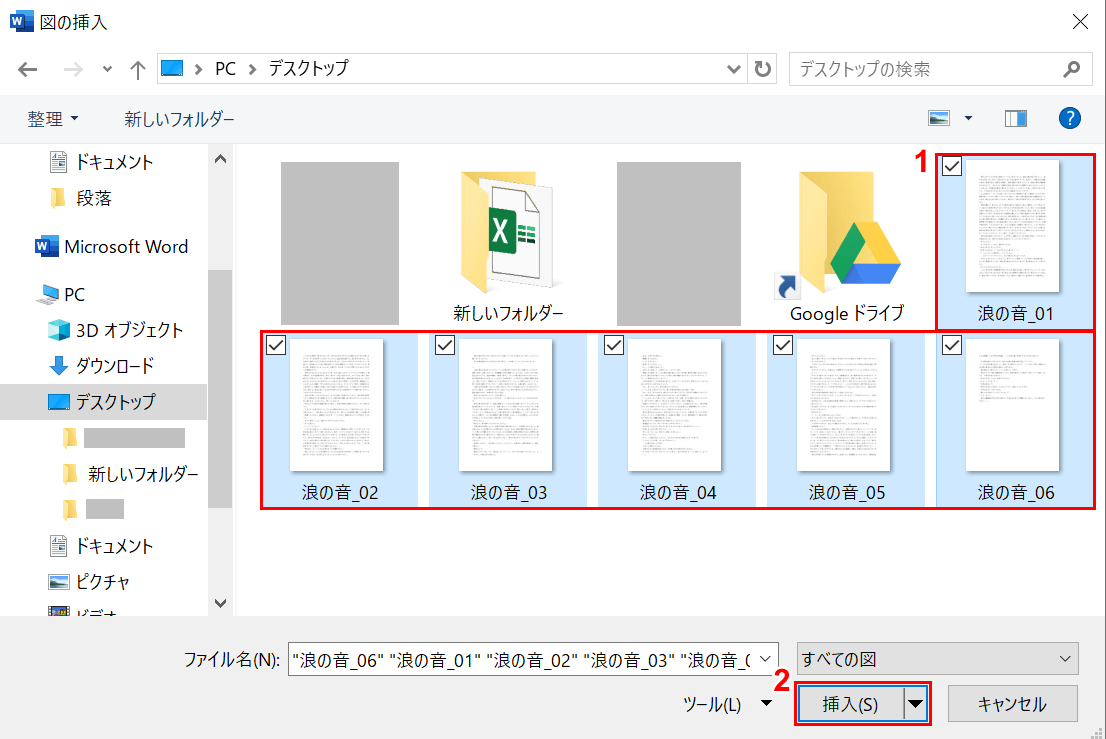Click the キャンセル button
The height and width of the screenshot is (739, 1106).
click(x=1012, y=704)
